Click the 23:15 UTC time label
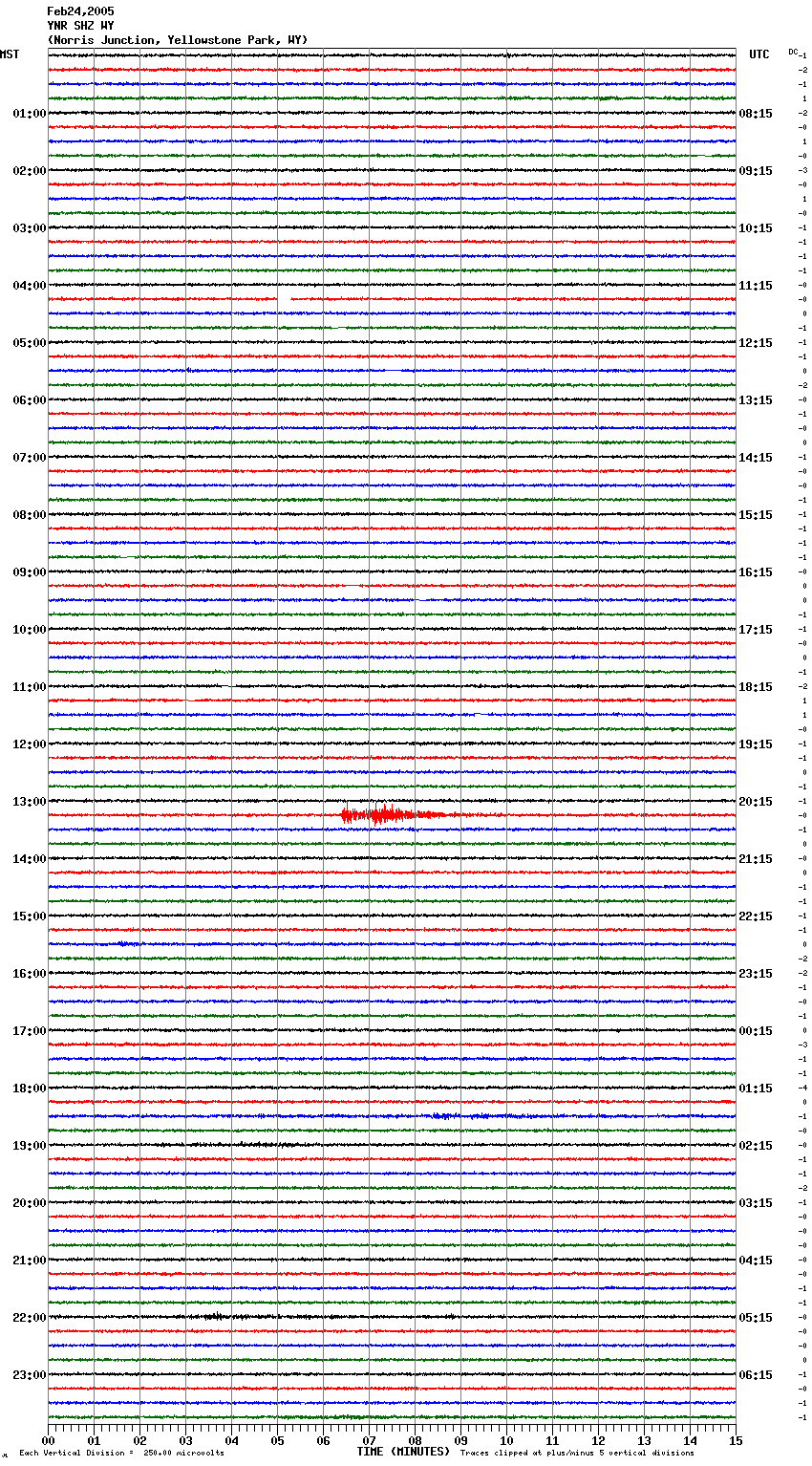The width and height of the screenshot is (812, 1466). (756, 974)
